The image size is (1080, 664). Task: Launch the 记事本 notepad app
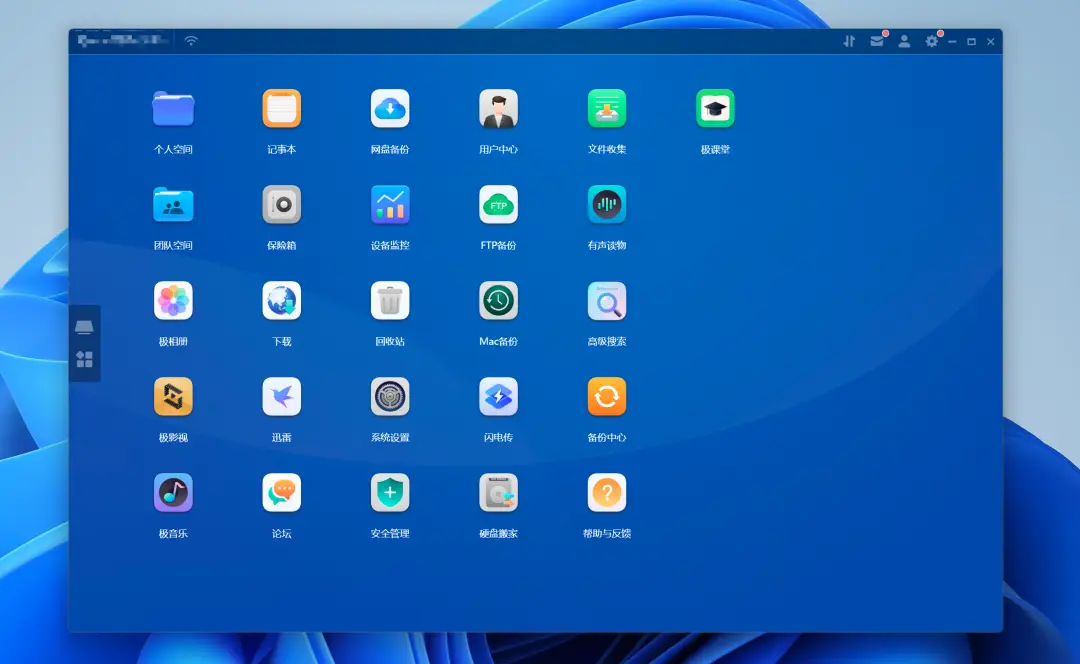[x=281, y=109]
